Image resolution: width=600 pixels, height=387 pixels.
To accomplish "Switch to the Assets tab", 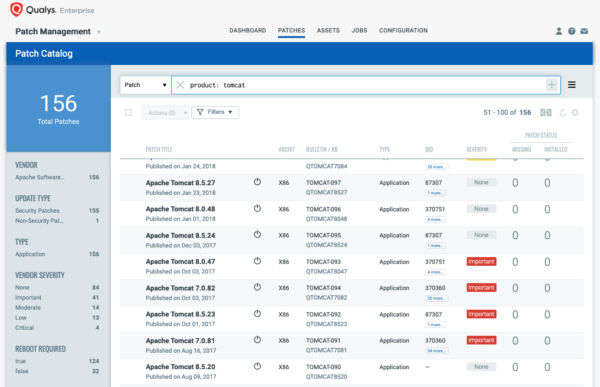I will (x=328, y=30).
